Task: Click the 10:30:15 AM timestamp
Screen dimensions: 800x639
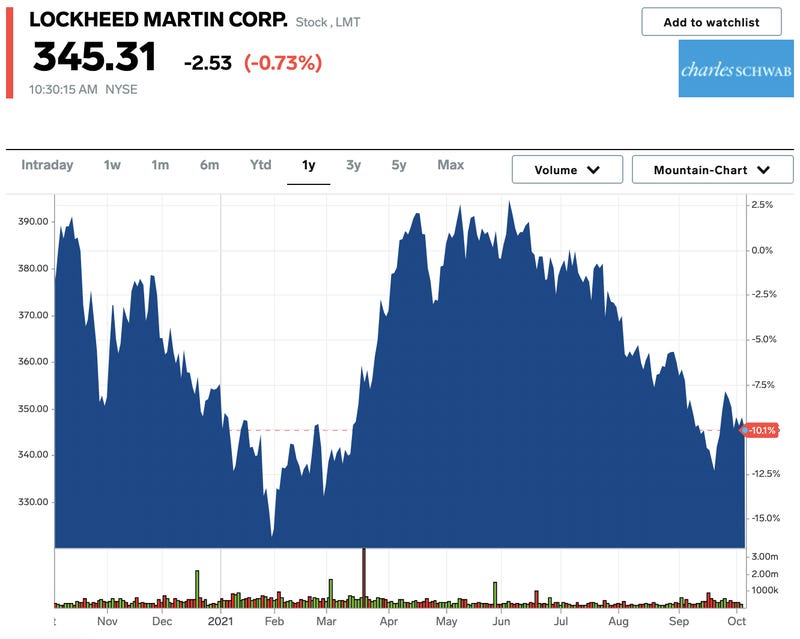Action: point(63,90)
